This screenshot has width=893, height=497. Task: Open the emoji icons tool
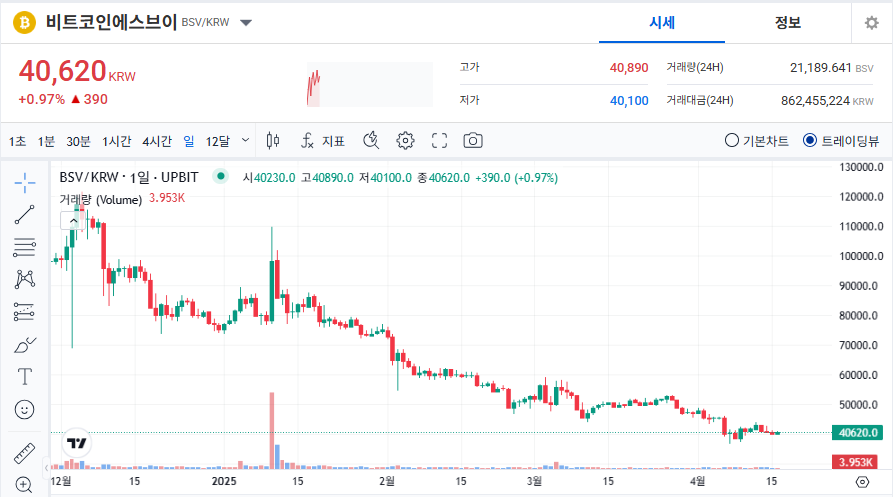pyautogui.click(x=24, y=409)
